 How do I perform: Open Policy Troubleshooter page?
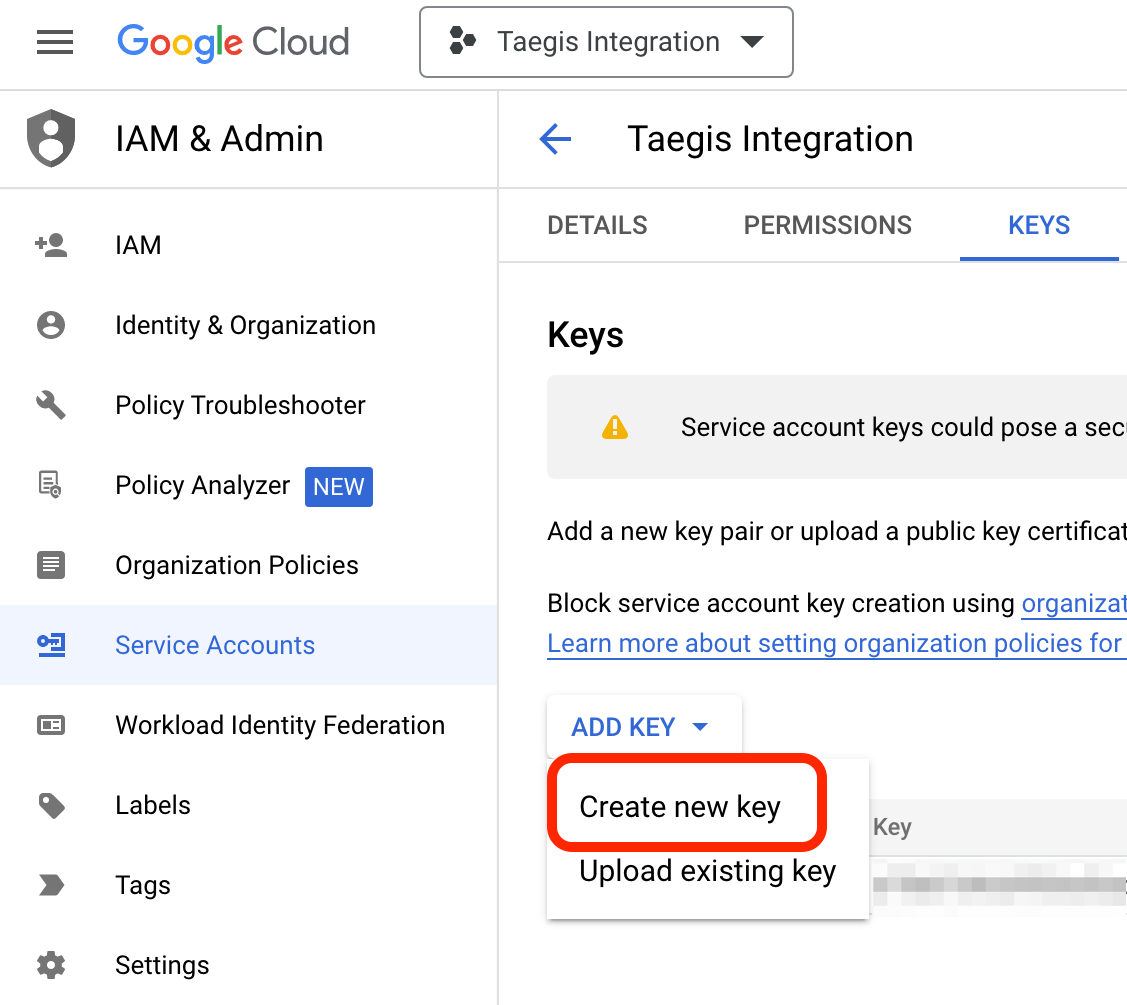pyautogui.click(x=249, y=405)
